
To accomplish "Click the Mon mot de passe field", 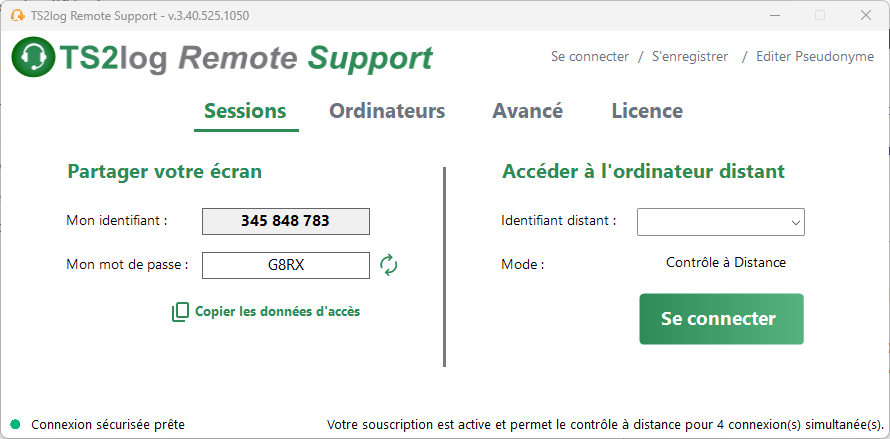I will tap(286, 265).
